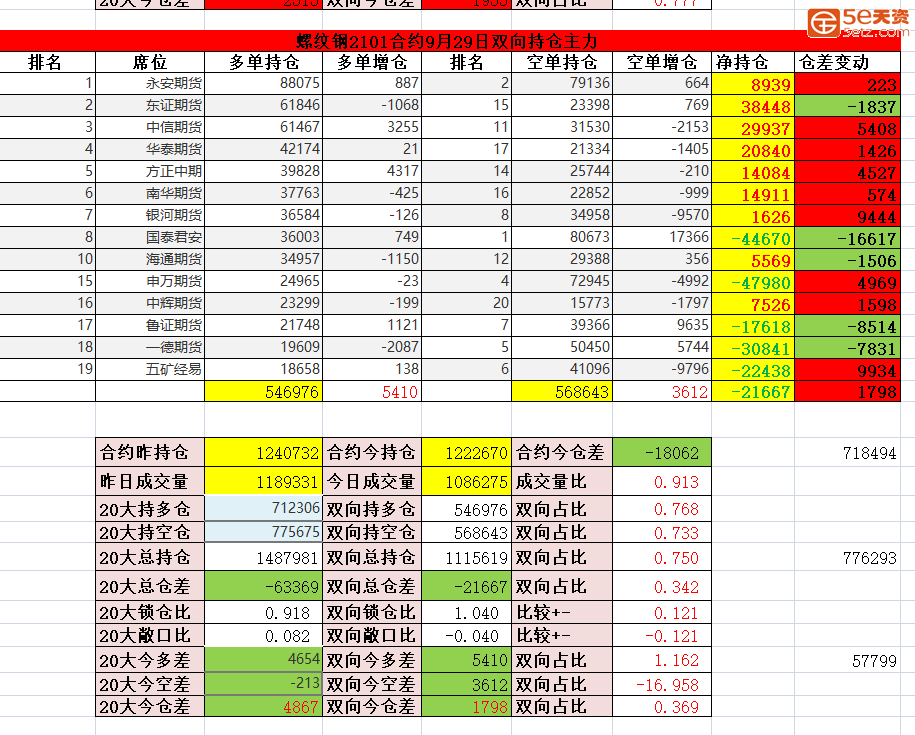Viewport: 915px width, 735px height.
Task: Click the 20大总持仓 value 1487981
Action: coord(264,557)
